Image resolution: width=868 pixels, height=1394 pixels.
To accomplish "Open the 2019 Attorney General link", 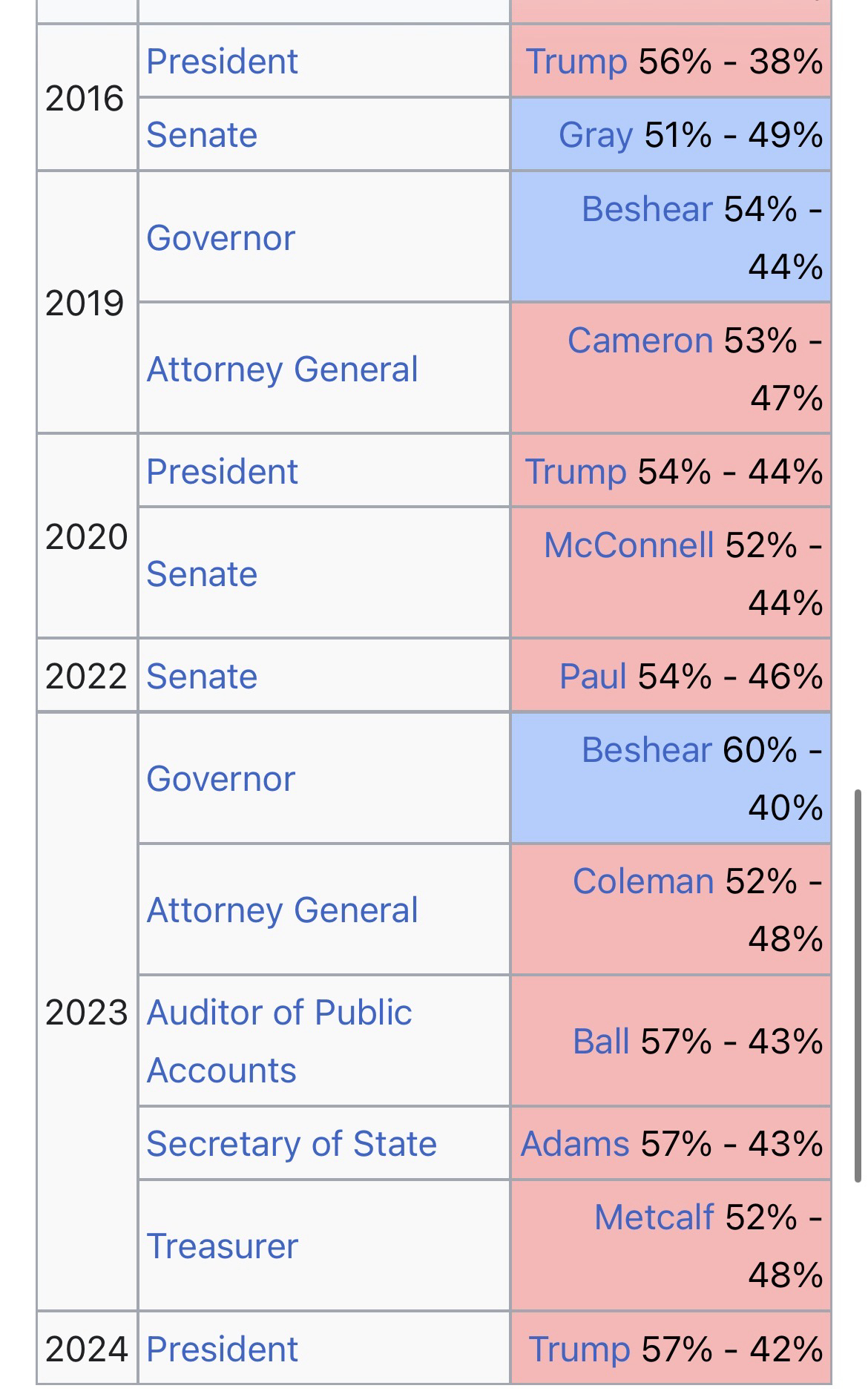I will click(x=282, y=369).
